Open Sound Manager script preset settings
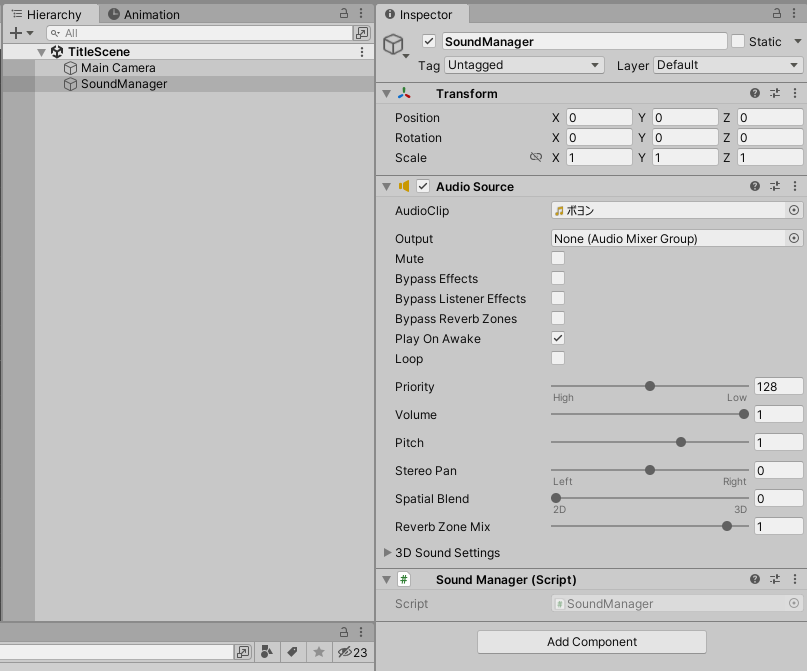This screenshot has height=671, width=807. 775,579
